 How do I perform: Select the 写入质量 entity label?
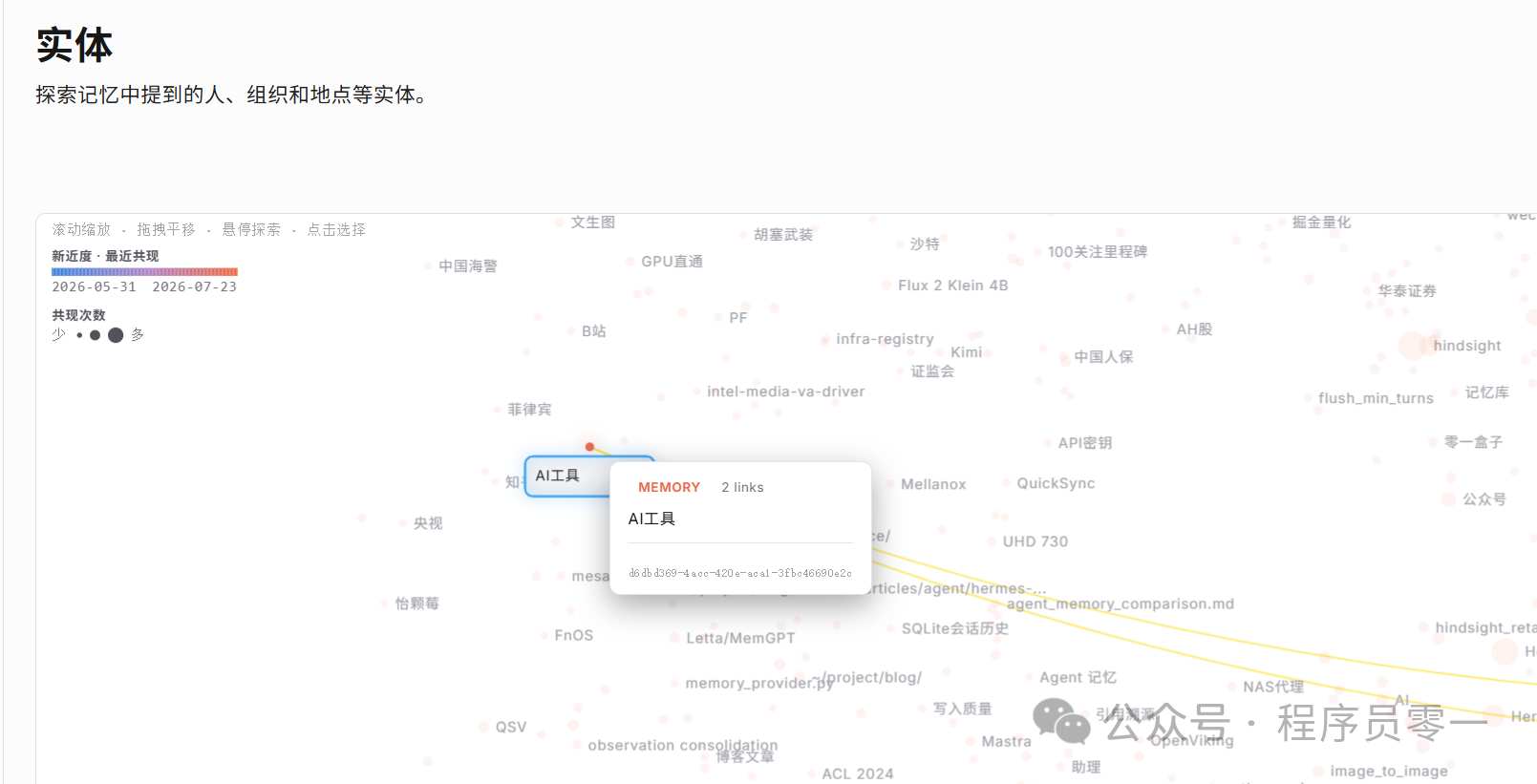962,709
